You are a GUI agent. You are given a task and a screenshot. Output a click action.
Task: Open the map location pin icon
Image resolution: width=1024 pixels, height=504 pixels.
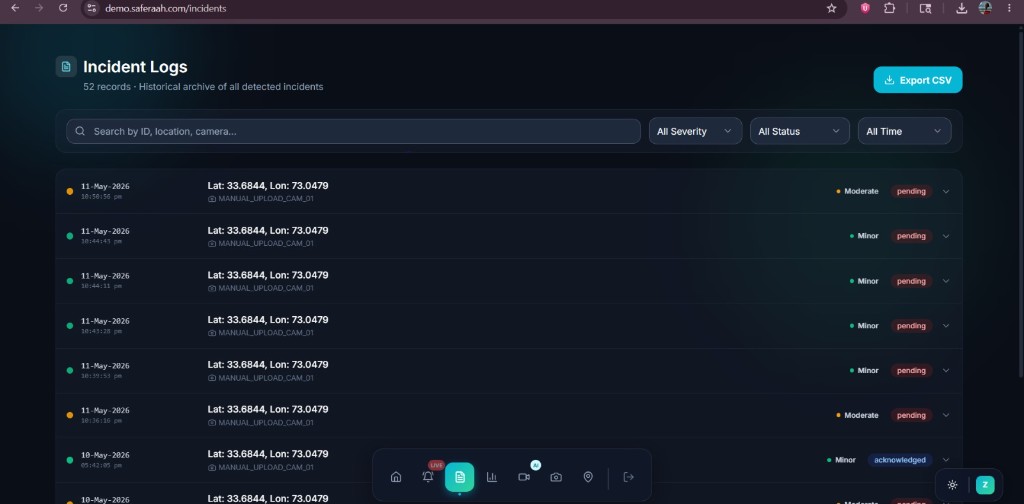(588, 477)
